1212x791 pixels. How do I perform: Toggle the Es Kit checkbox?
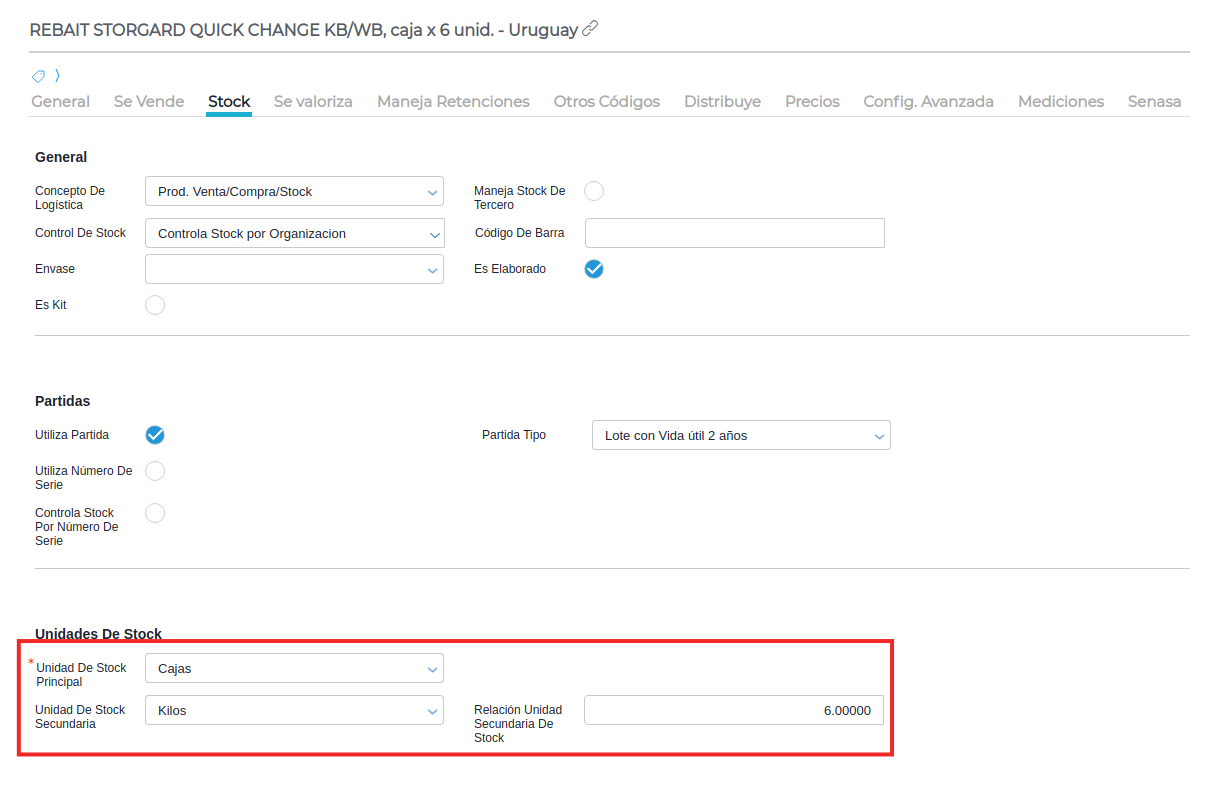coord(155,305)
